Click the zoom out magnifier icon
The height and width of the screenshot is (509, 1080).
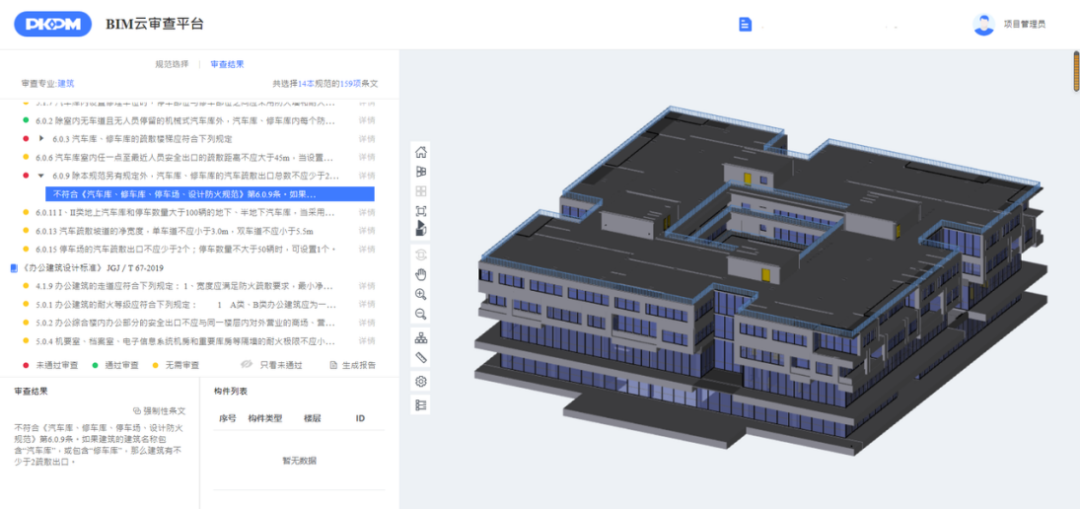[x=421, y=314]
